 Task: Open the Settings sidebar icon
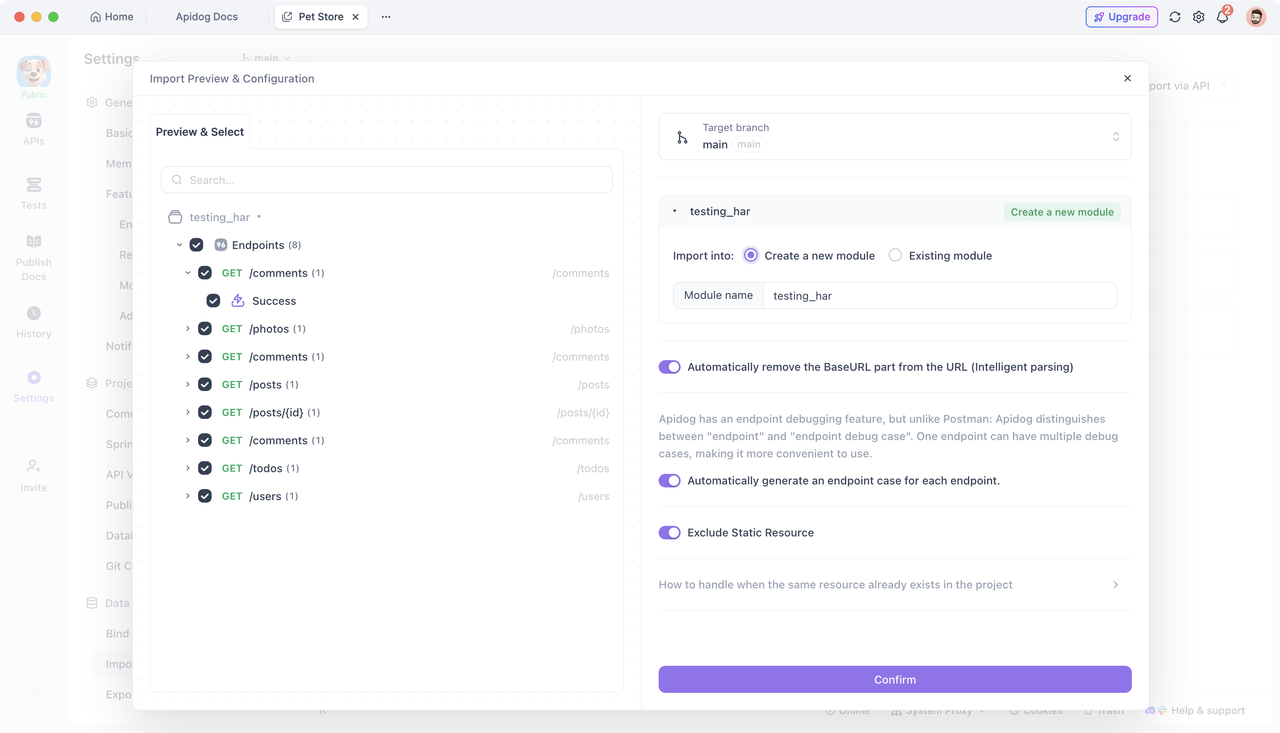coord(33,385)
